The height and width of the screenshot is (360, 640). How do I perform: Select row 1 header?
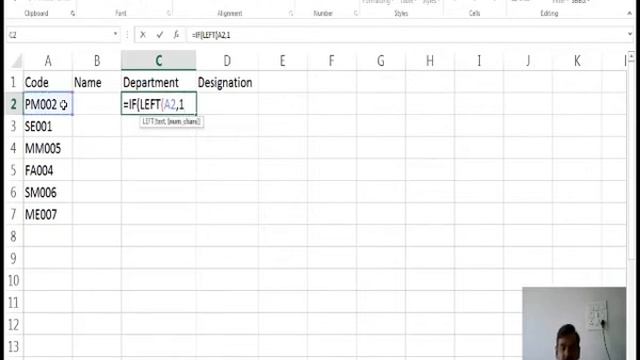coord(13,82)
